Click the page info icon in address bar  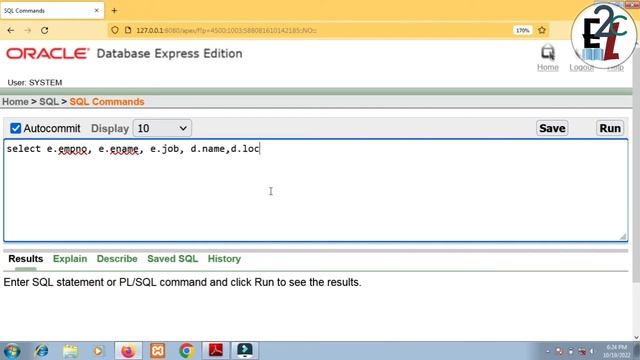click(128, 30)
